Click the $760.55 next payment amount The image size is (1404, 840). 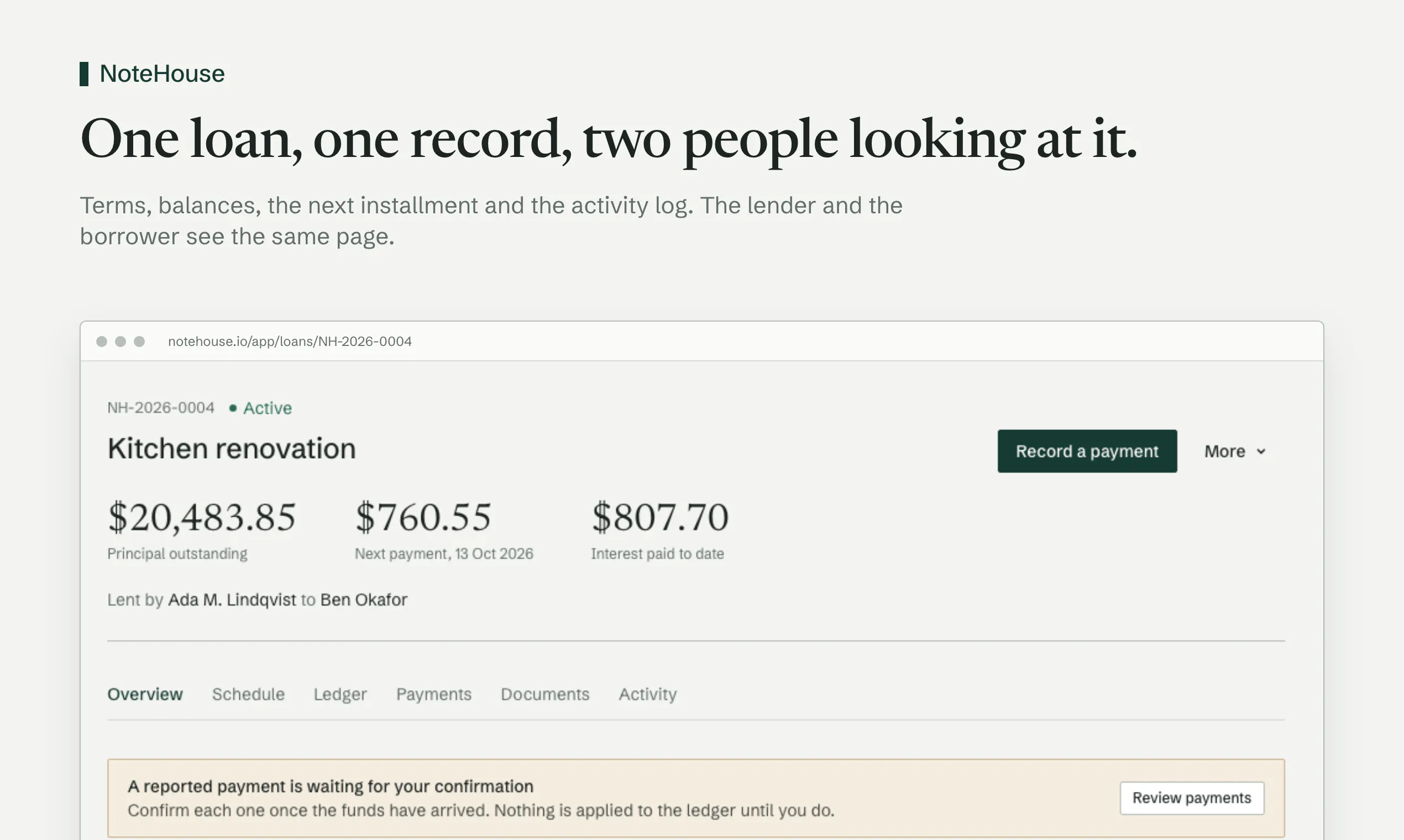(x=423, y=517)
